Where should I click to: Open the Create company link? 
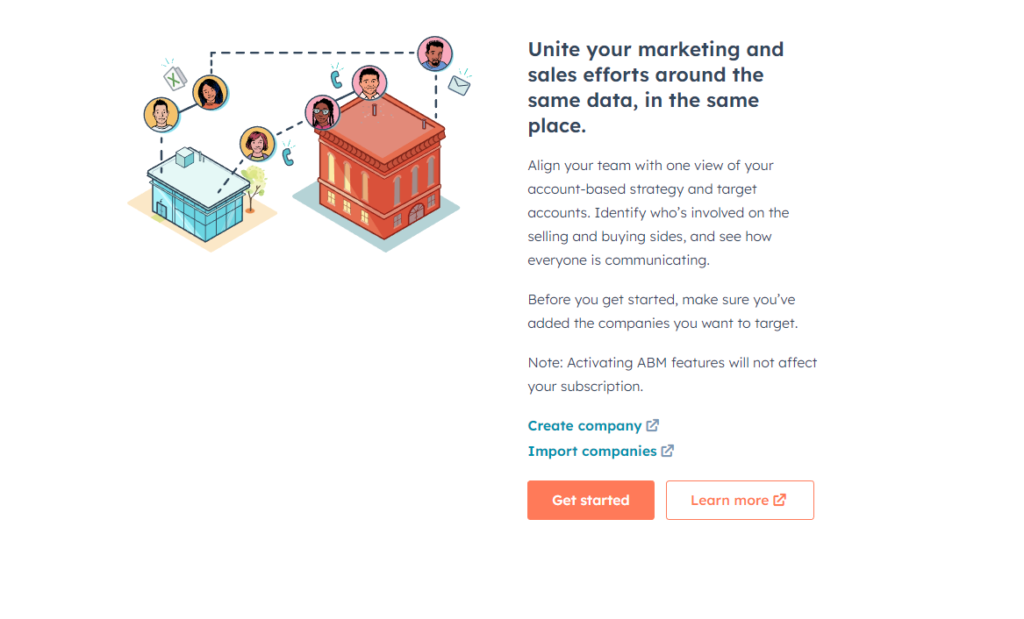tap(585, 426)
